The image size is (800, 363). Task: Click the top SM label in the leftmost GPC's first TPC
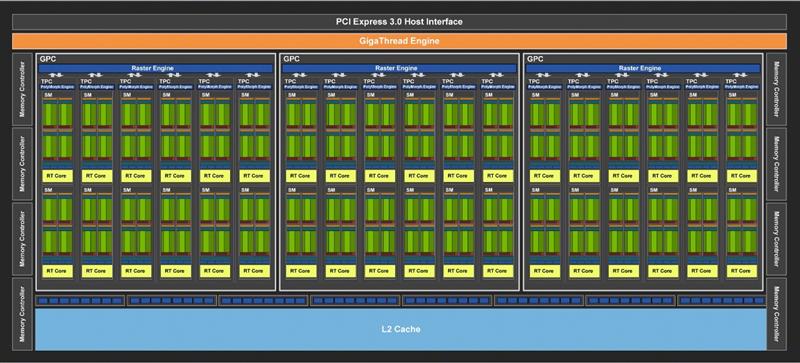click(x=48, y=95)
